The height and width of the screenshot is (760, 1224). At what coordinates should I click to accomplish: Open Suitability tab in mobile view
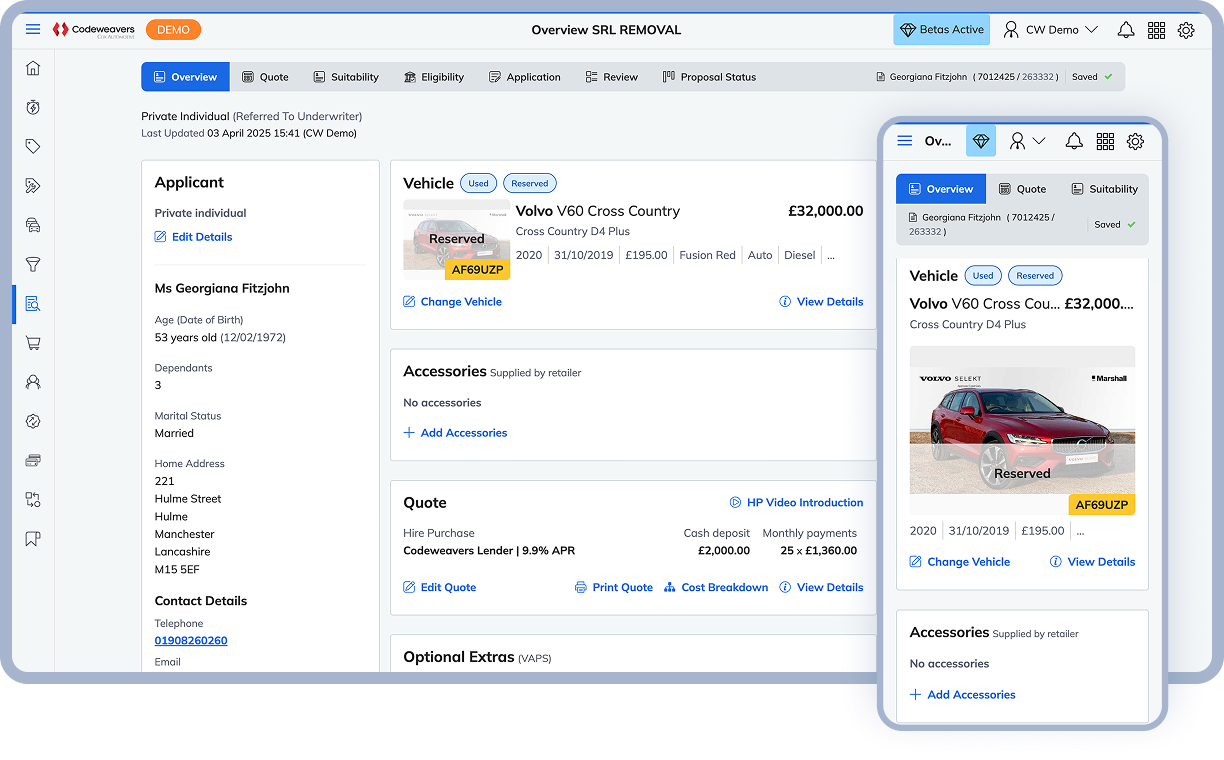pyautogui.click(x=1105, y=189)
